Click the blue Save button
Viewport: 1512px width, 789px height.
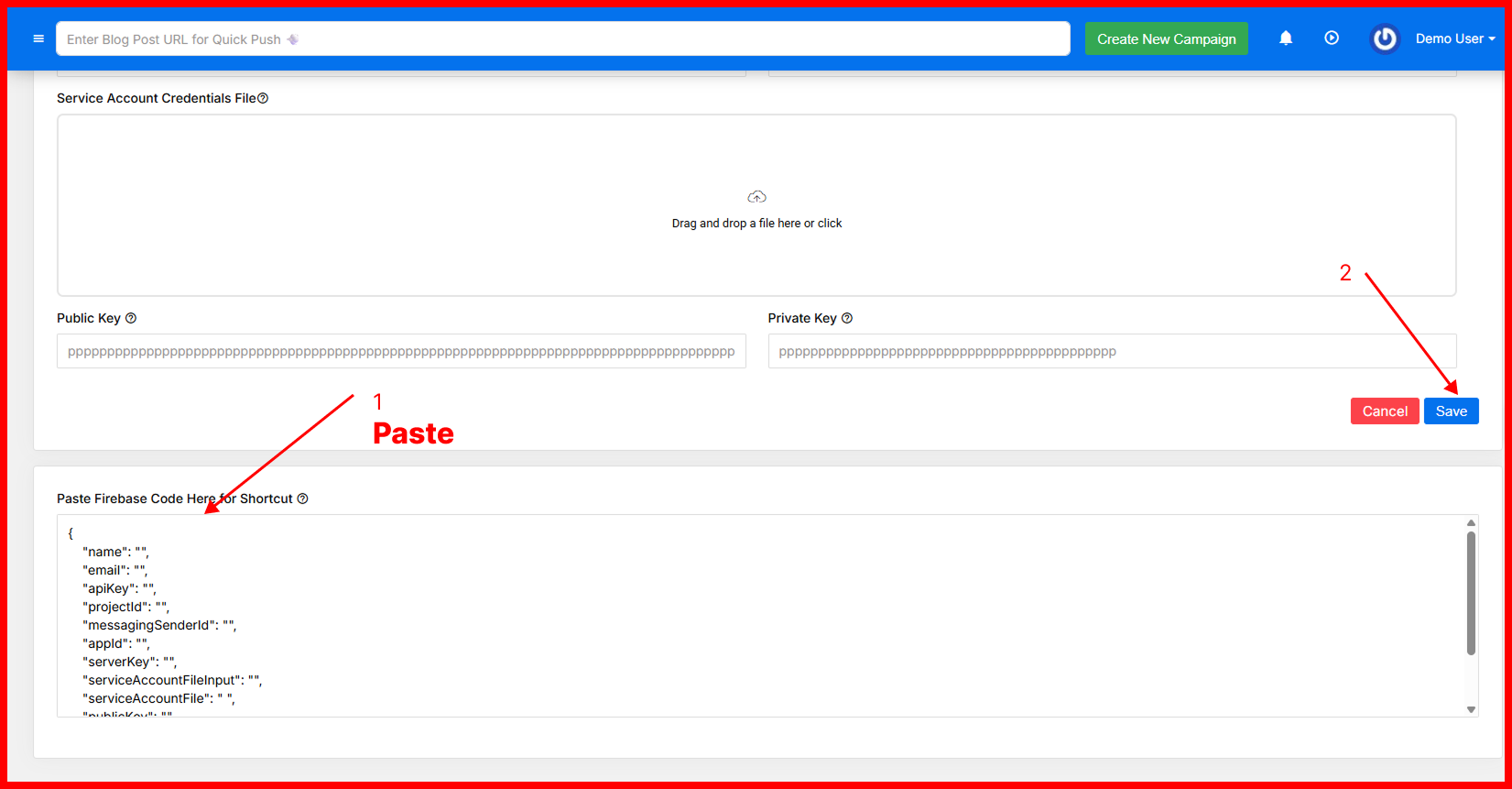(x=1452, y=411)
